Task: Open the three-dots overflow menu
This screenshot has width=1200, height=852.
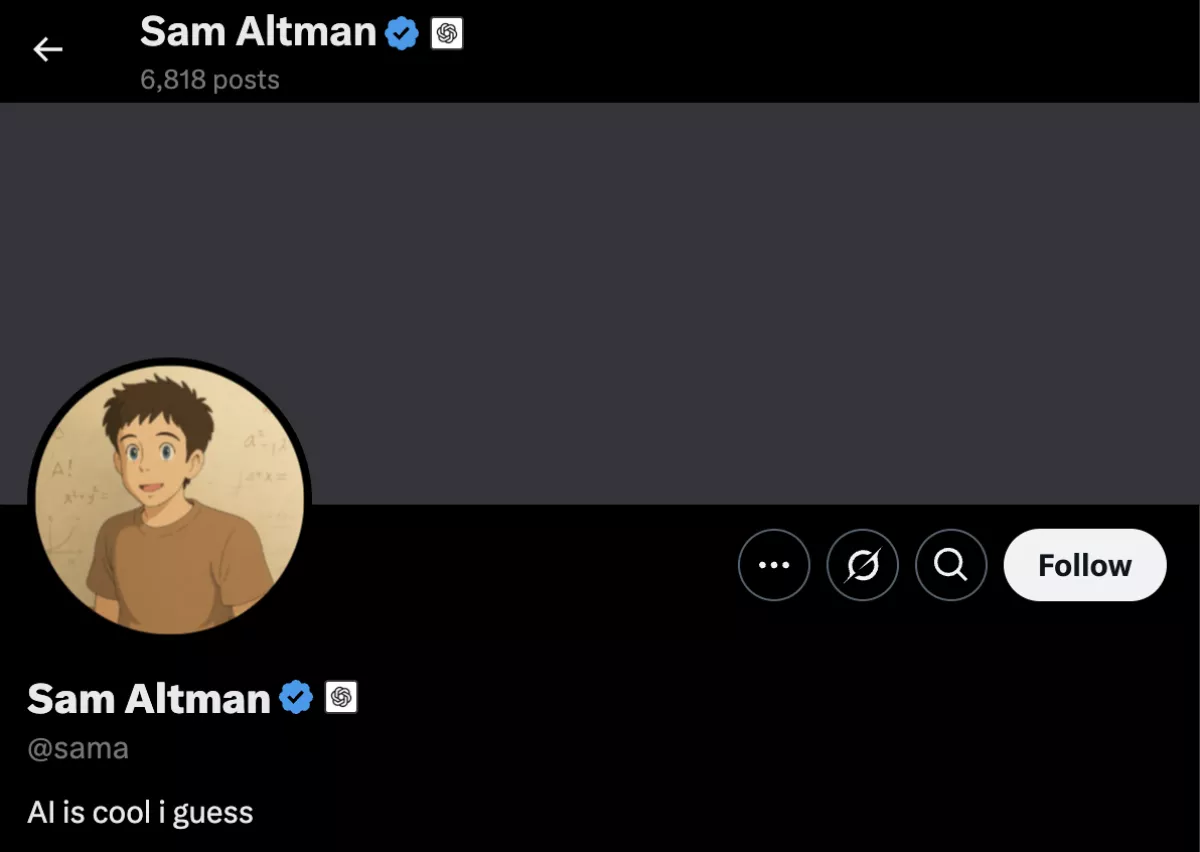Action: click(x=774, y=565)
